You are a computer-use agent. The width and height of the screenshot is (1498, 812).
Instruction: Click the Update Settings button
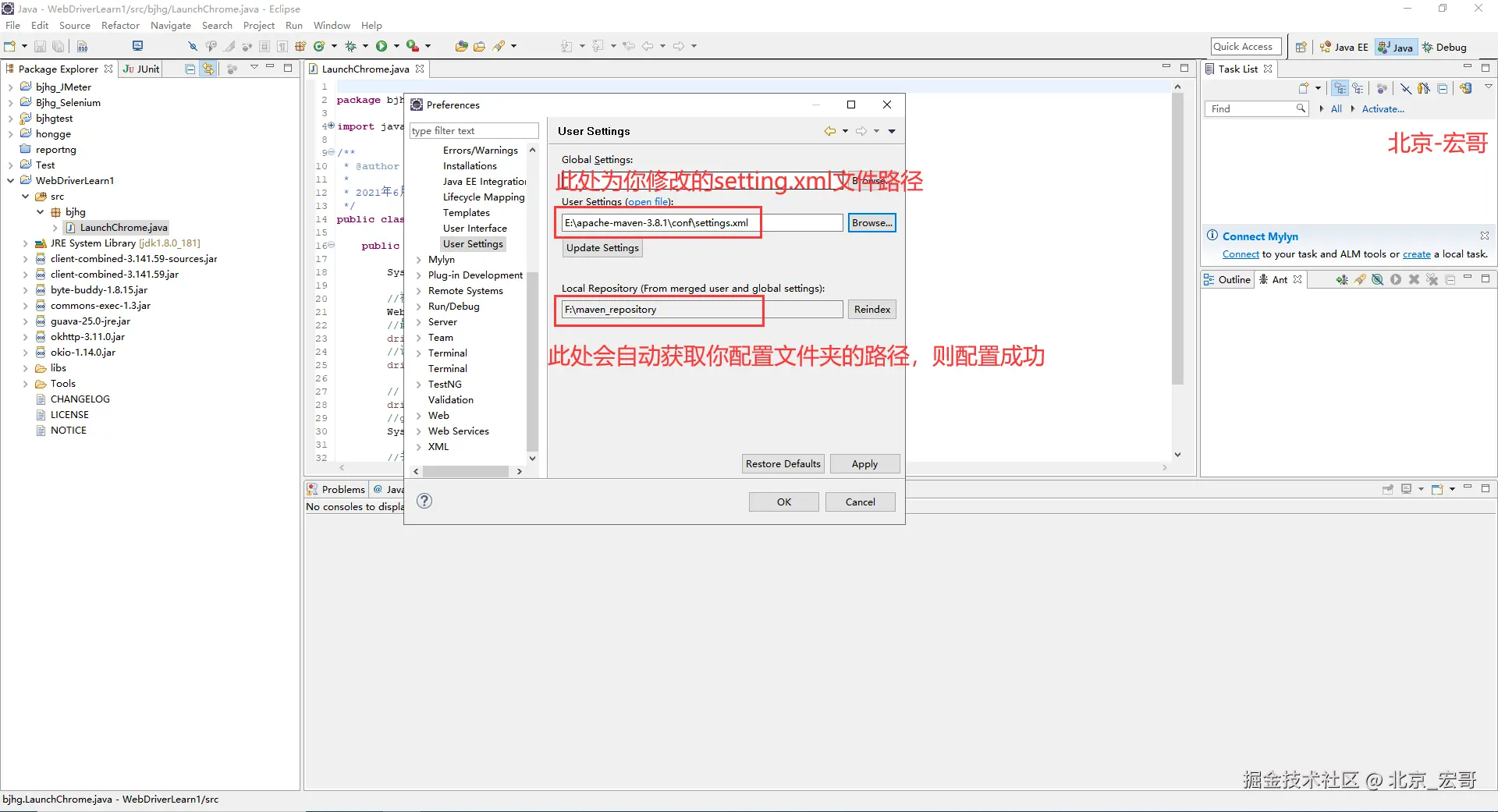pos(602,248)
